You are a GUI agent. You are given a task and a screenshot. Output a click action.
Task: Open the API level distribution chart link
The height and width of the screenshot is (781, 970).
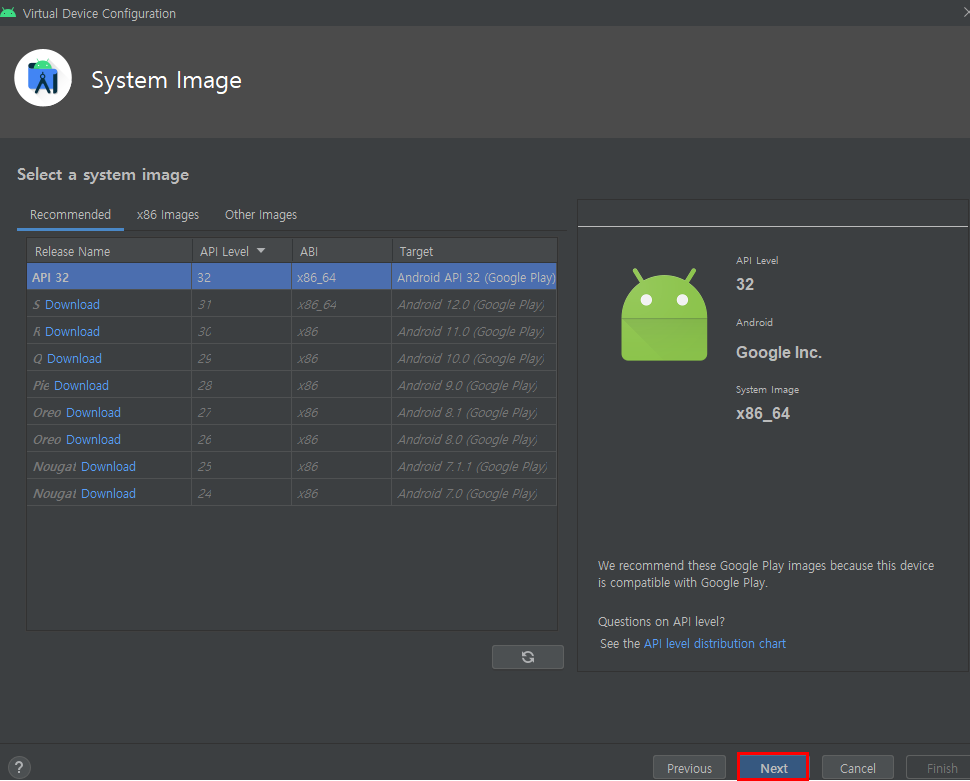[715, 644]
